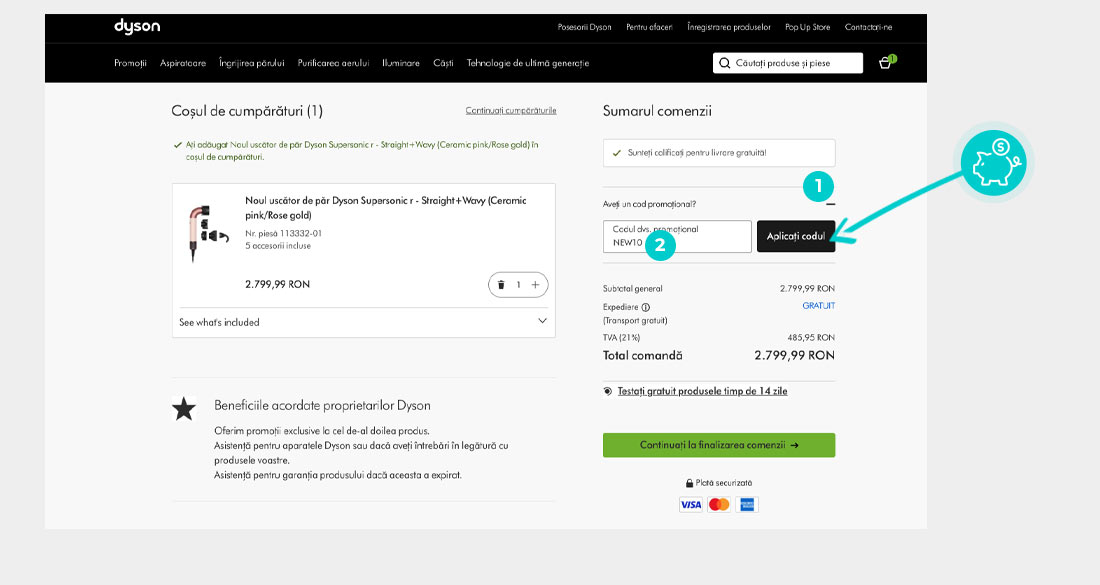
Task: Click the Dyson logo
Action: (137, 26)
